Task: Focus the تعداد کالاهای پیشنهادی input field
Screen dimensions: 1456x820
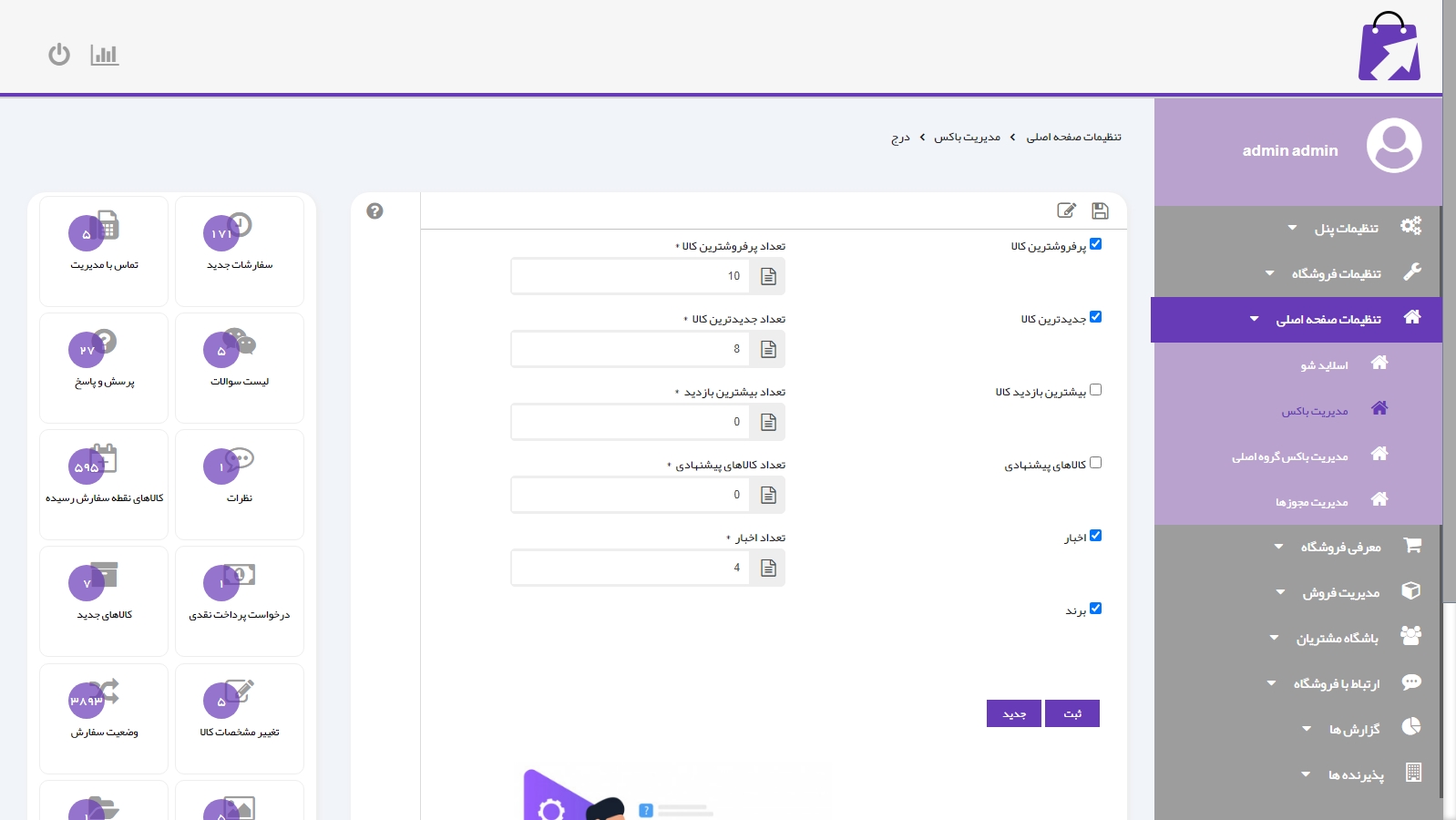Action: point(631,495)
